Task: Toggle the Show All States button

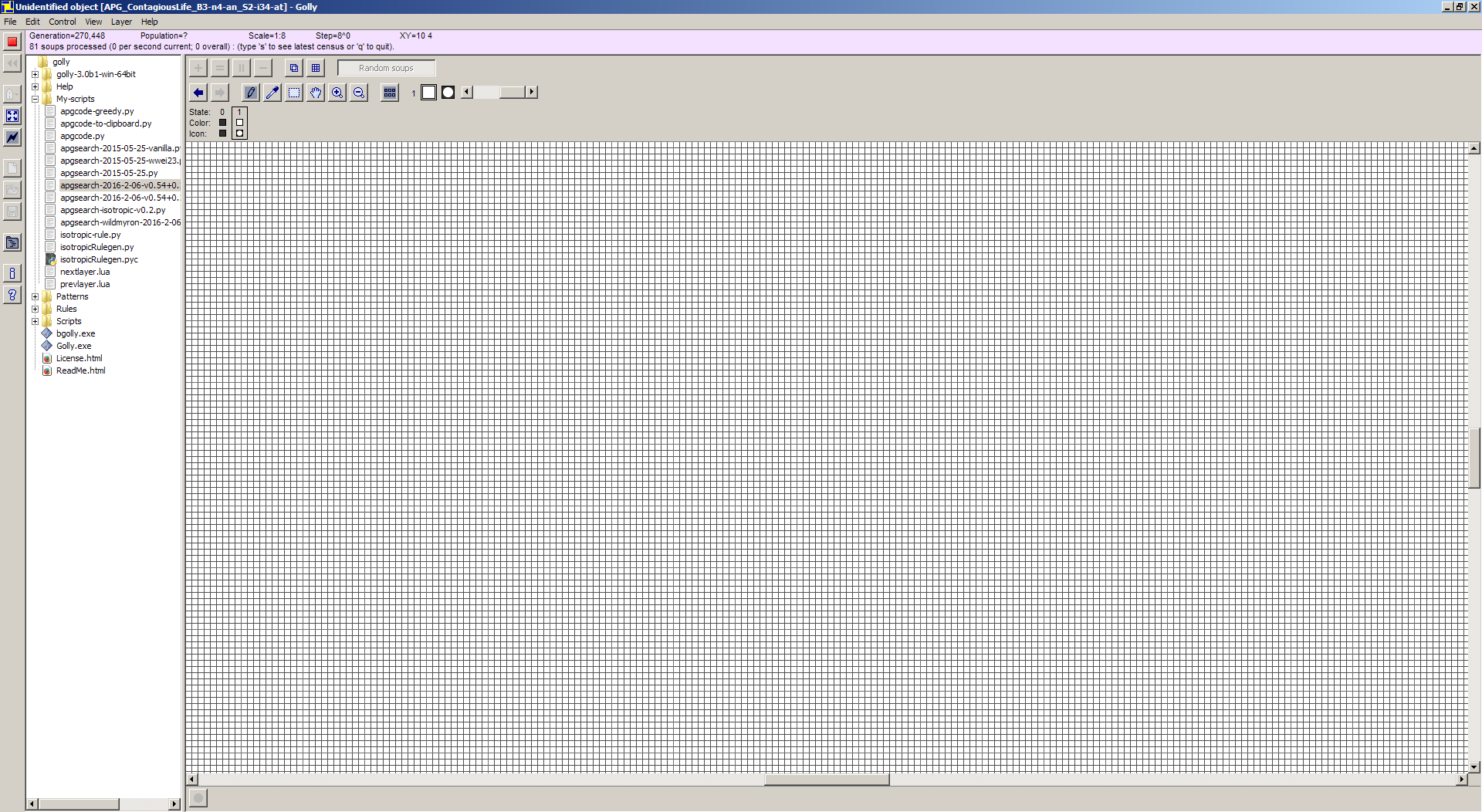Action: tap(390, 93)
